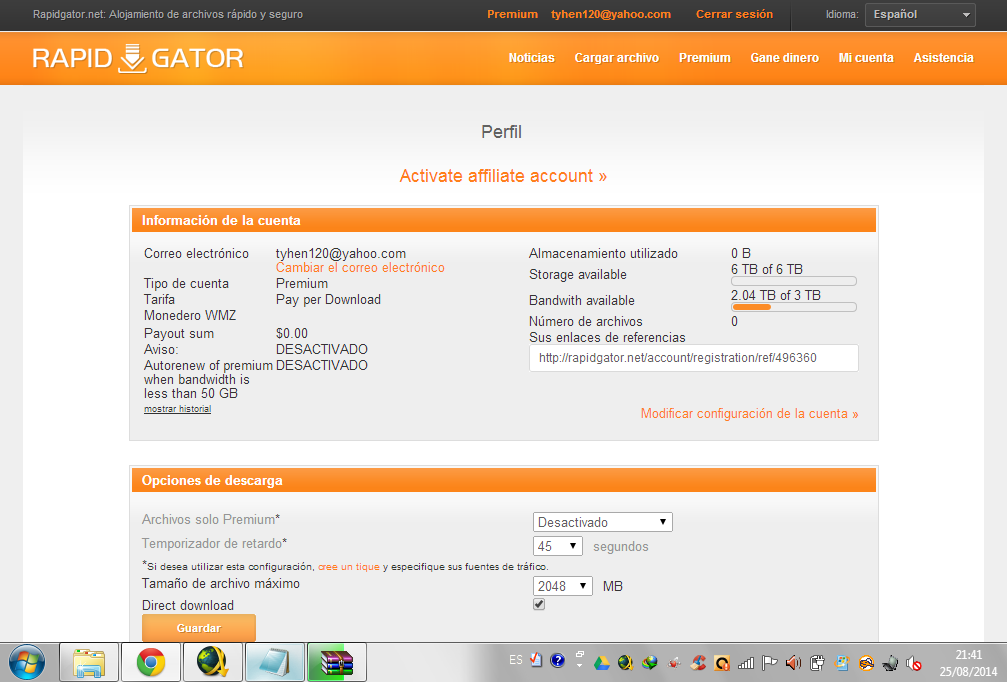Click the Windows flag document tray icon
Viewport: 1007px width, 682px height.
[842, 663]
